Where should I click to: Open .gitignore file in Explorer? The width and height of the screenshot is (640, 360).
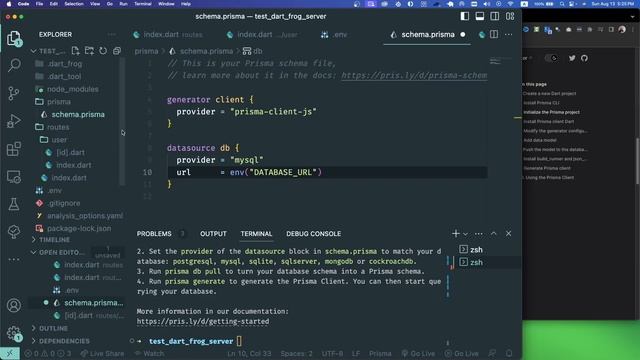(64, 203)
